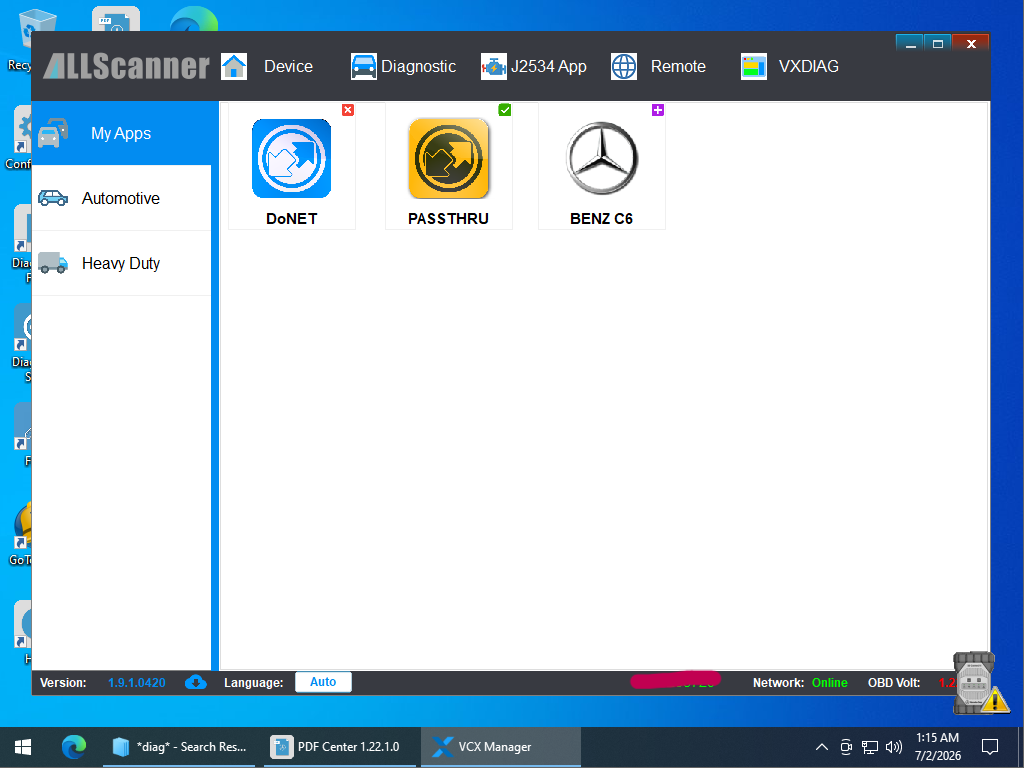The width and height of the screenshot is (1024, 768).
Task: Click the Meet Now tray icon
Action: [x=846, y=746]
